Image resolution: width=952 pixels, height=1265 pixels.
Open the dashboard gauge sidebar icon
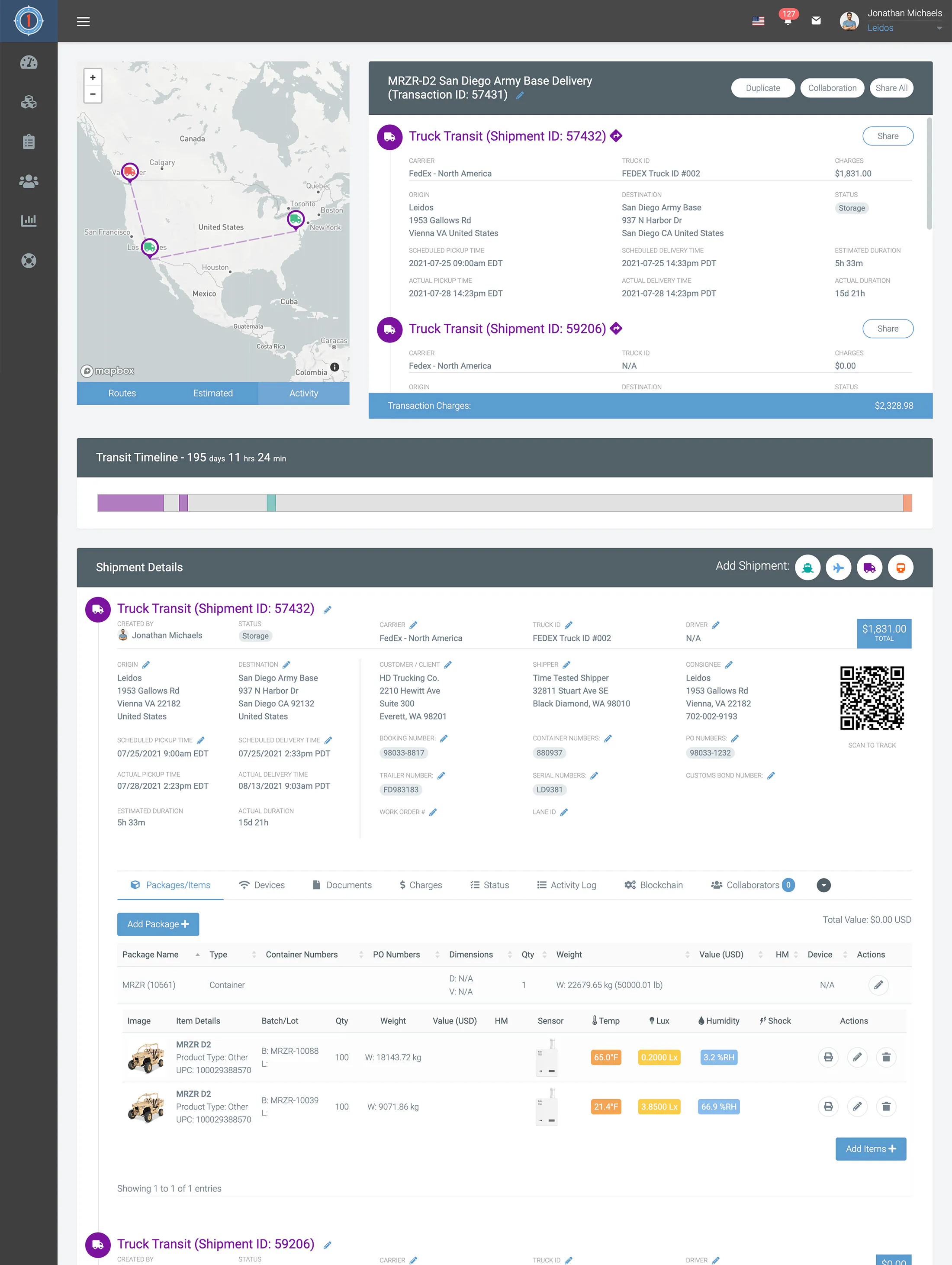pyautogui.click(x=29, y=62)
